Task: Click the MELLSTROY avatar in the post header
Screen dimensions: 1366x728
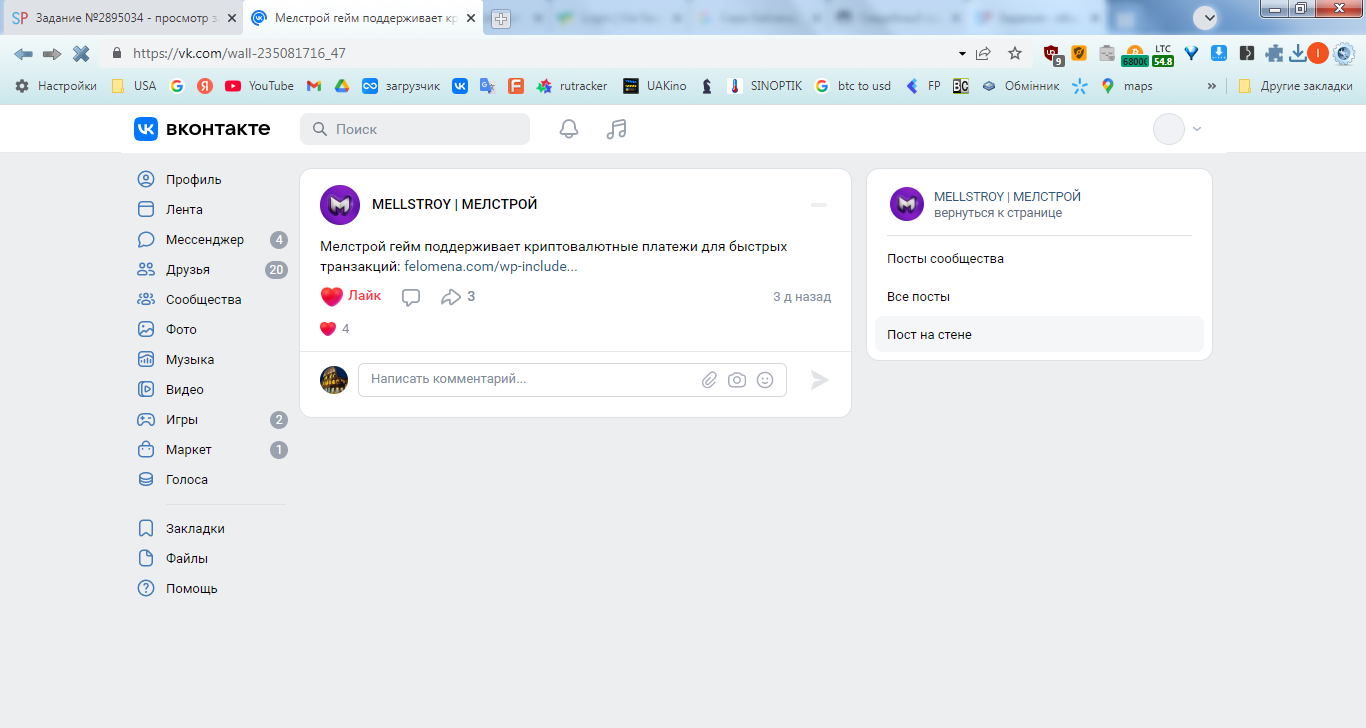Action: [340, 205]
